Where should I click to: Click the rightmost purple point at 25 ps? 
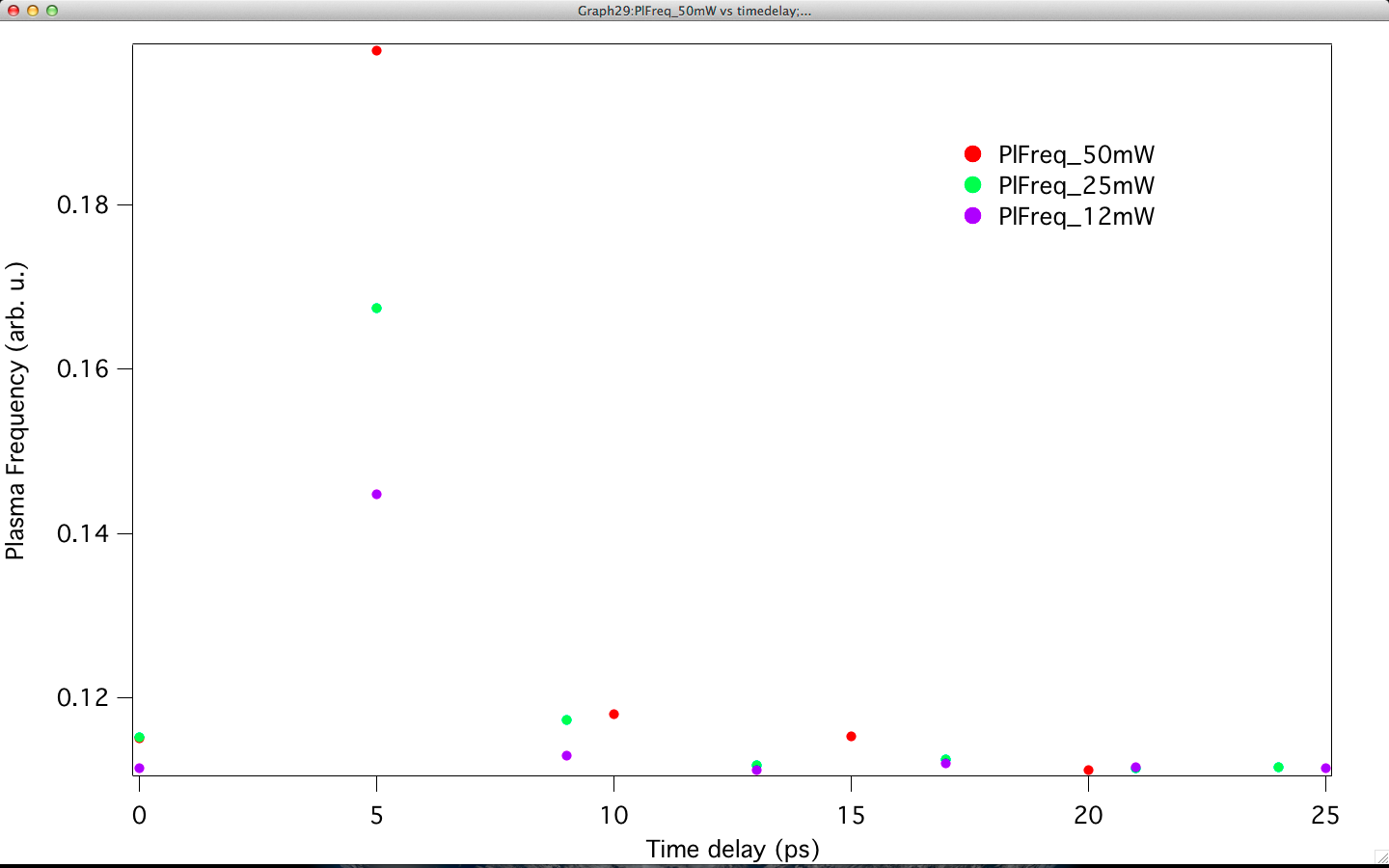[1326, 769]
